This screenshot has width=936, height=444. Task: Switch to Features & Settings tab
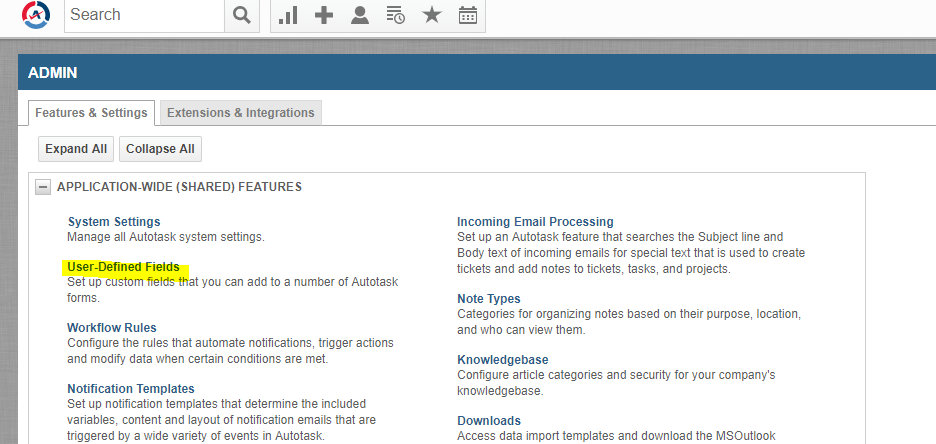tap(91, 113)
